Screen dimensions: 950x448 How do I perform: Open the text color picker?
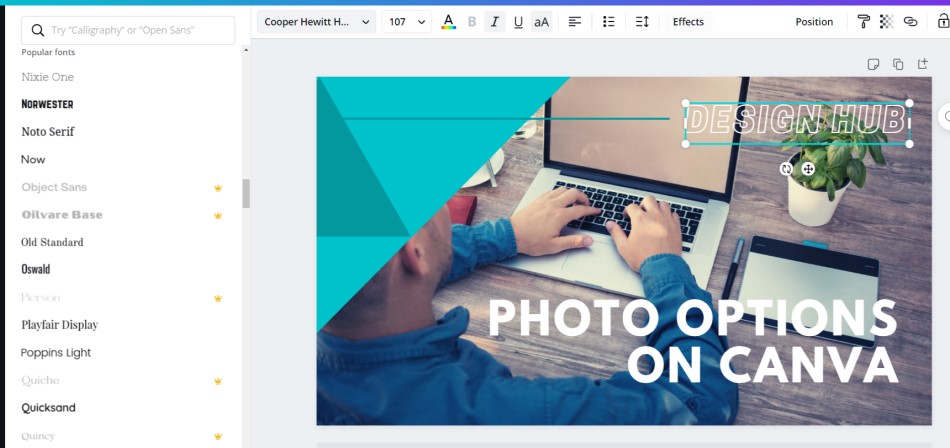click(x=448, y=22)
